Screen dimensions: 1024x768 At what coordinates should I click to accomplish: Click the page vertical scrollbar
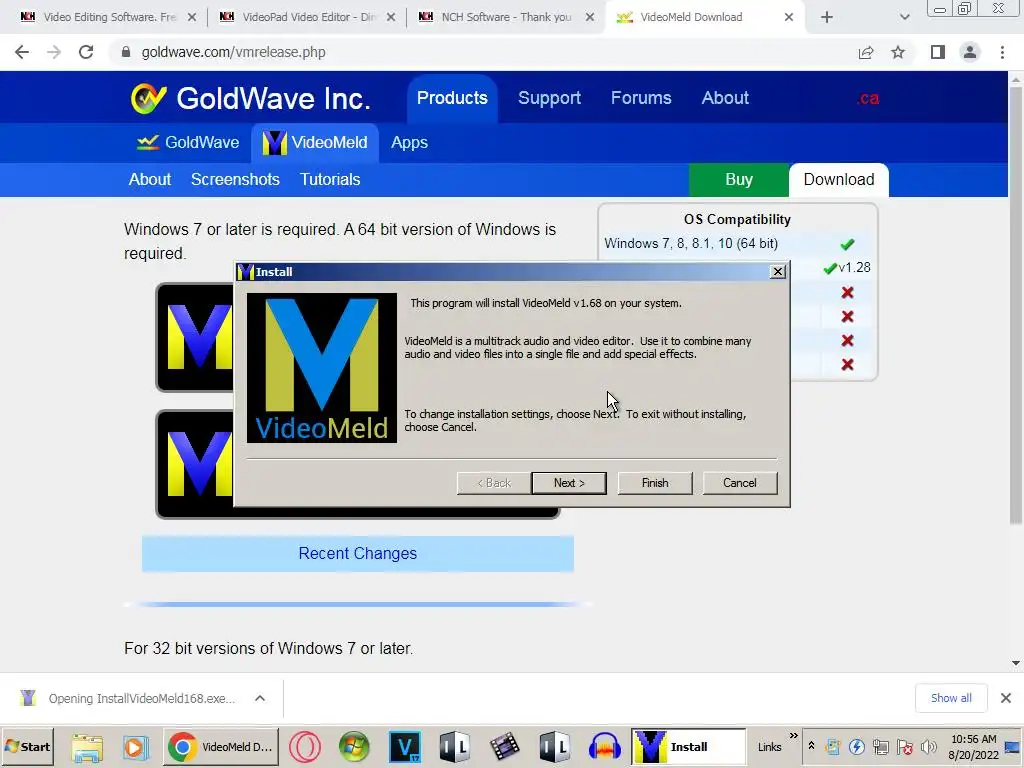pyautogui.click(x=1016, y=306)
